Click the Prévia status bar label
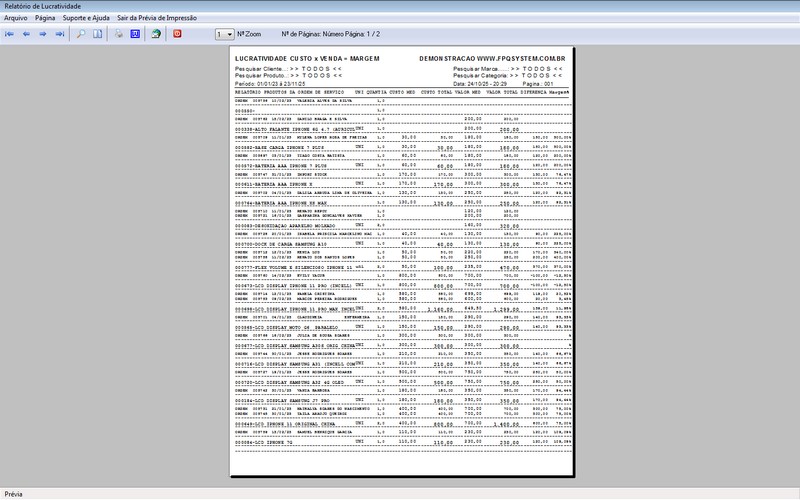This screenshot has width=800, height=500. (x=14, y=494)
